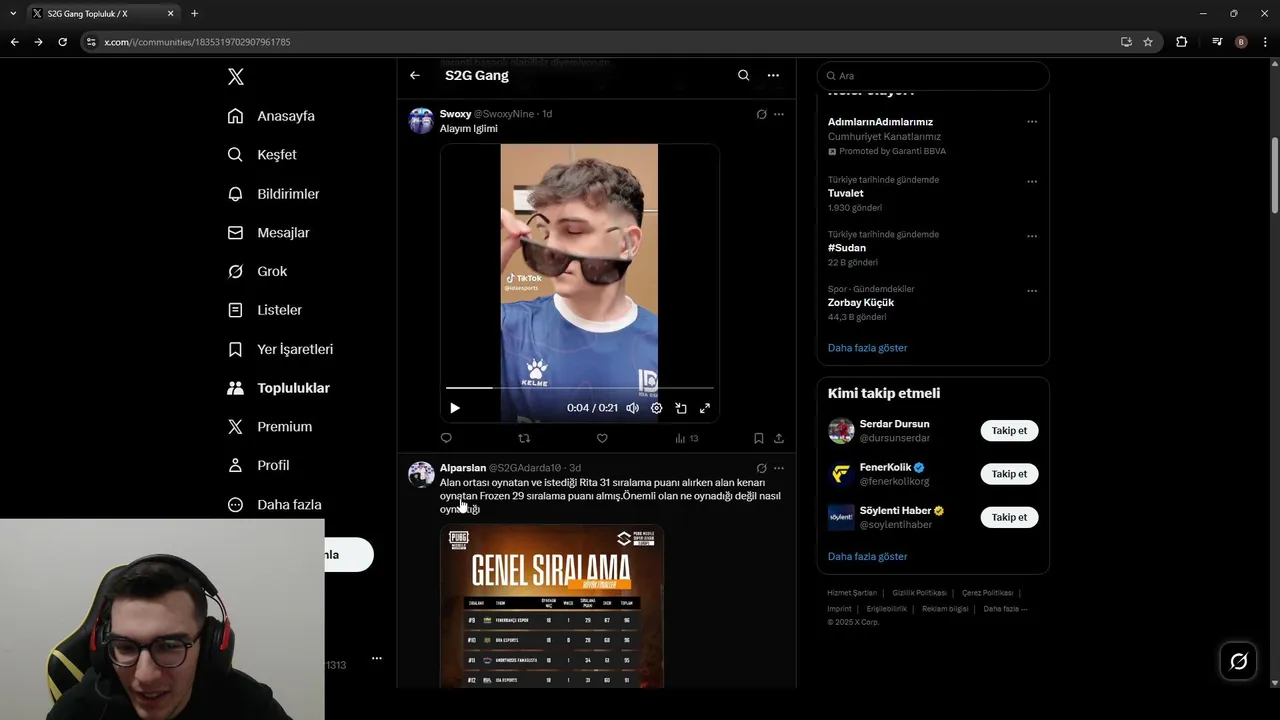This screenshot has width=1280, height=720.
Task: Follow Serdar Dursun with Takip et
Action: tap(1009, 431)
